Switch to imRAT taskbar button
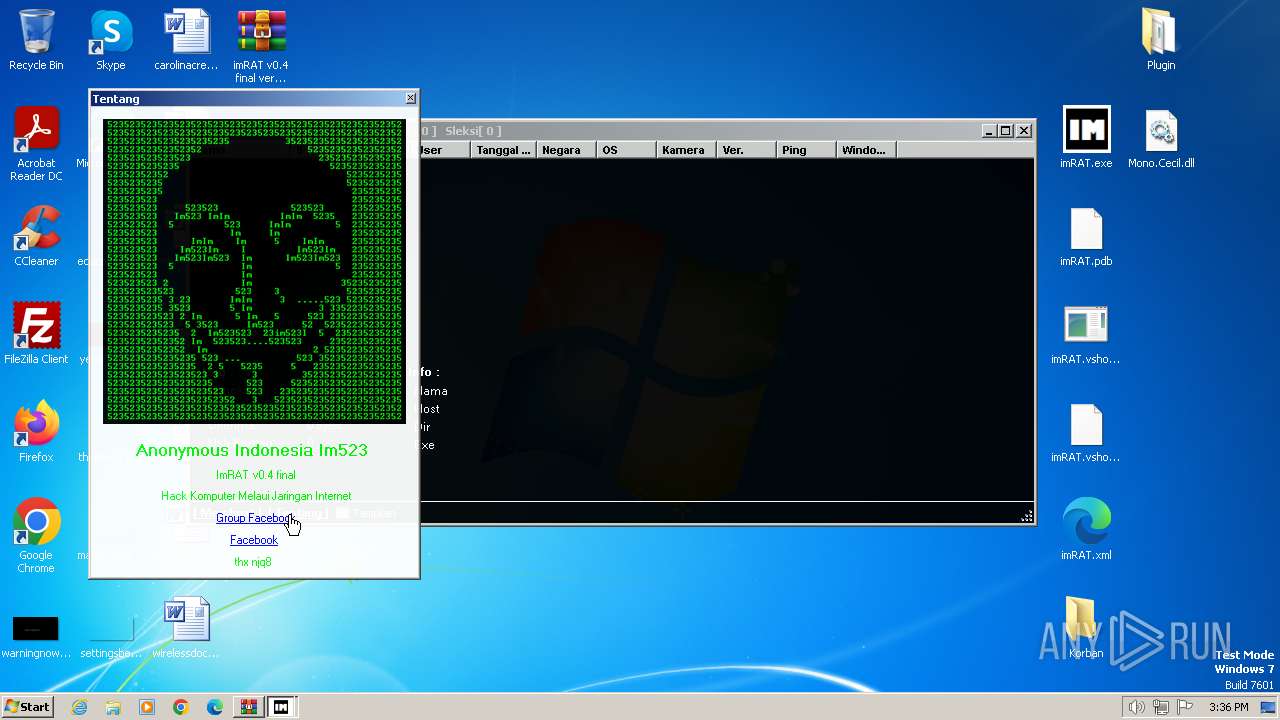 281,707
